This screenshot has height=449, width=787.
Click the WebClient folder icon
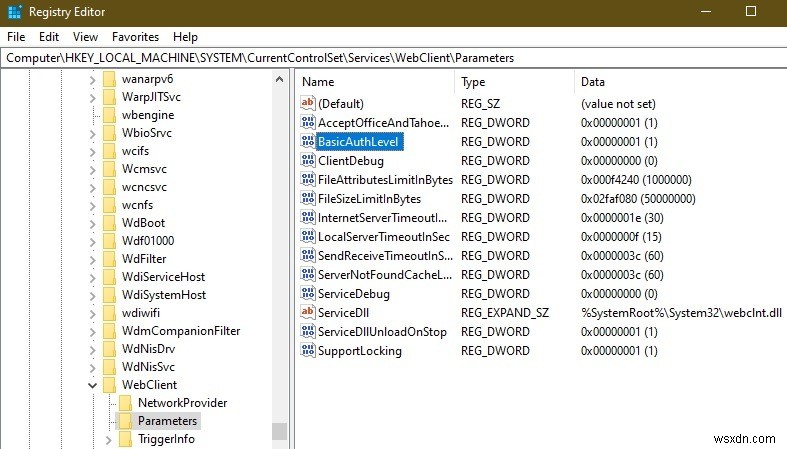click(109, 385)
